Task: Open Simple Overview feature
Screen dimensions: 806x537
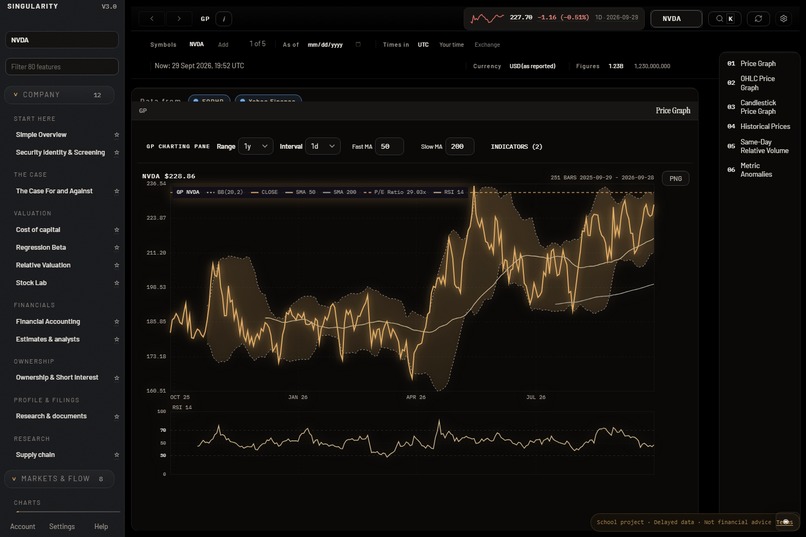Action: tap(41, 135)
